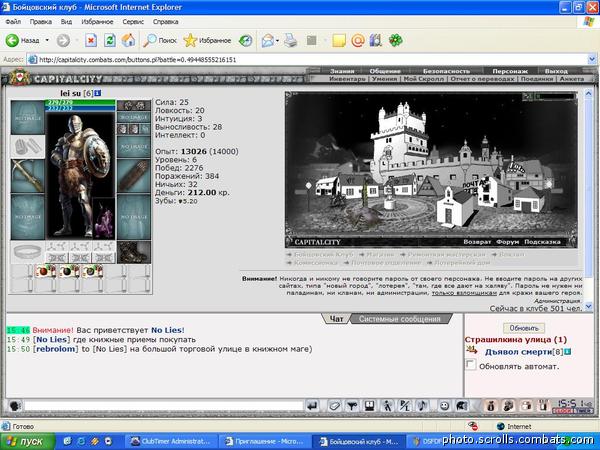
Task: Click the Start пуск button
Action: pos(28,442)
